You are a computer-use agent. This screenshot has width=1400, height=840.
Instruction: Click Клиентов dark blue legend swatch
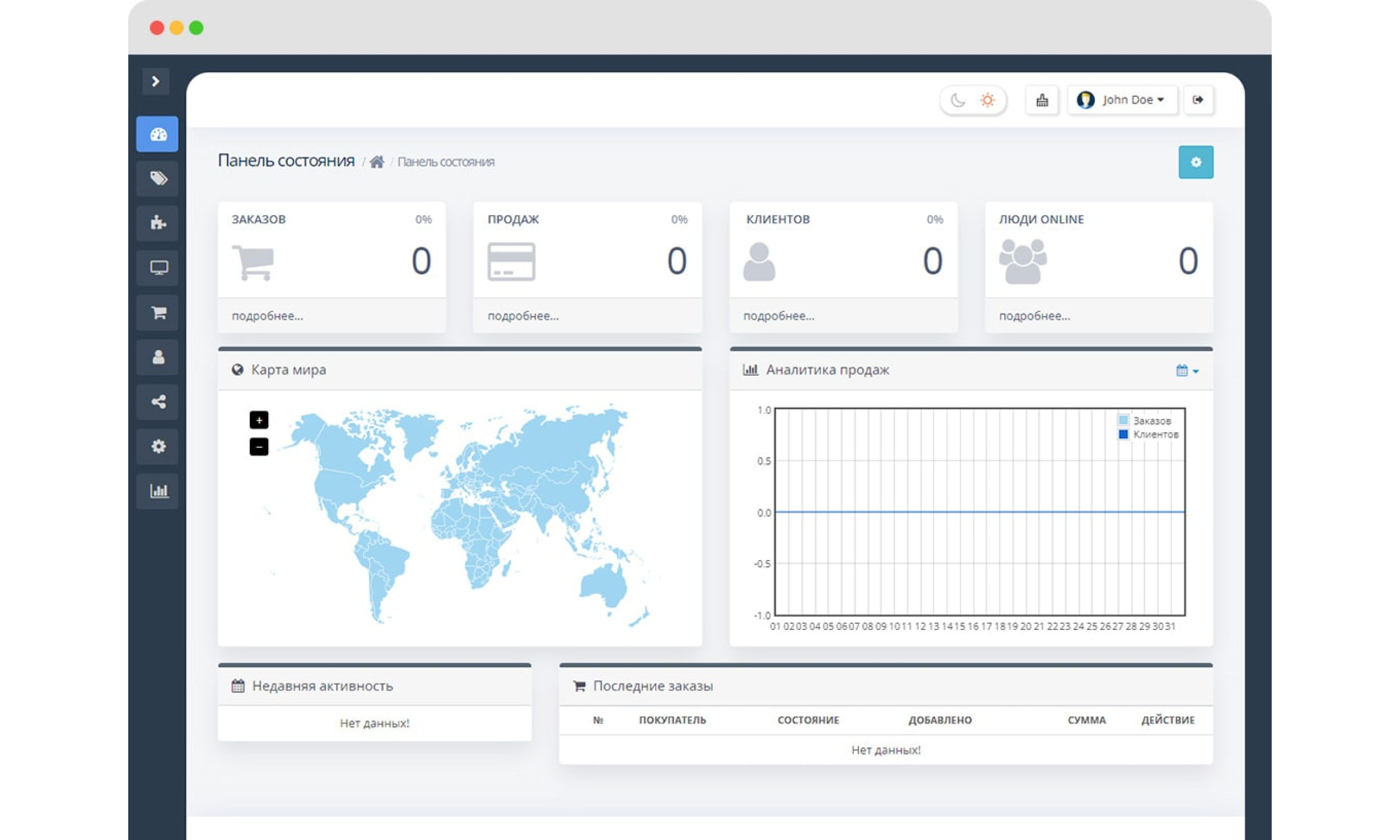click(1123, 434)
